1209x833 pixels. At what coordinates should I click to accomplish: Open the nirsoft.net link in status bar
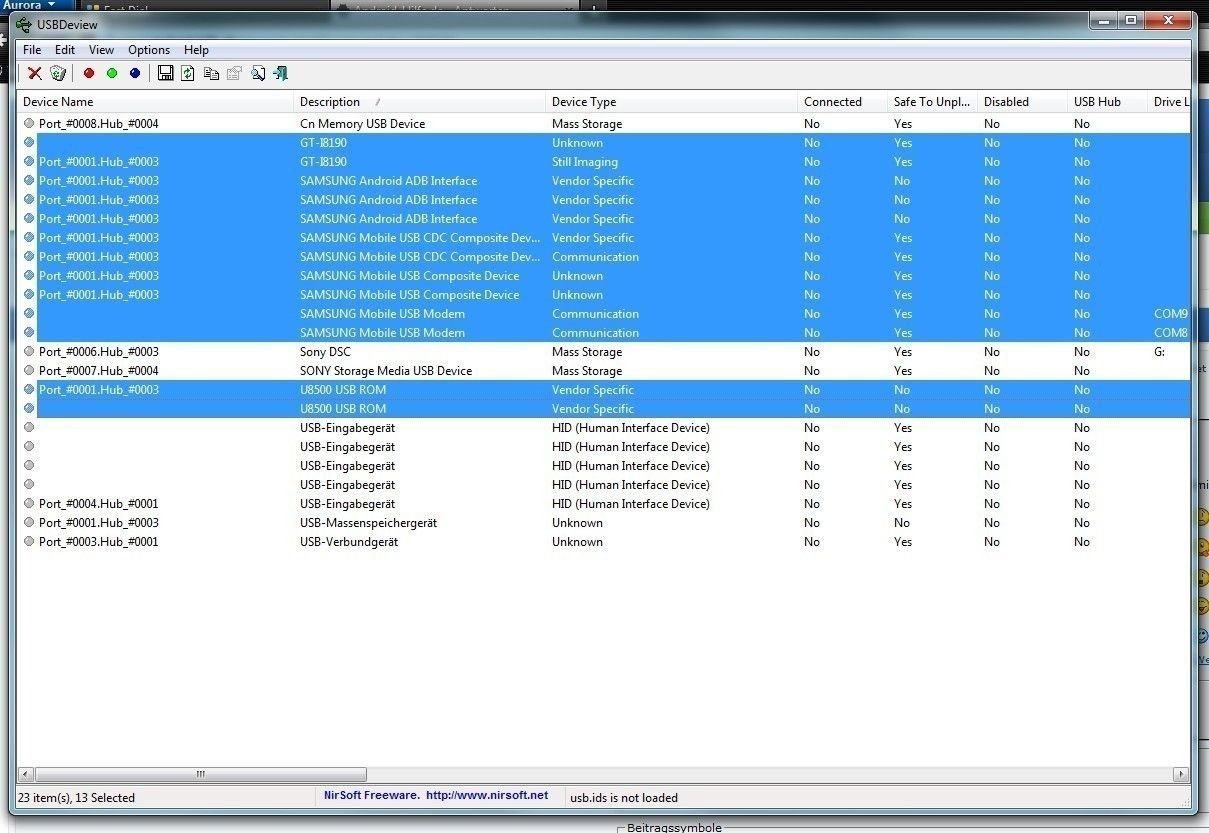[487, 796]
